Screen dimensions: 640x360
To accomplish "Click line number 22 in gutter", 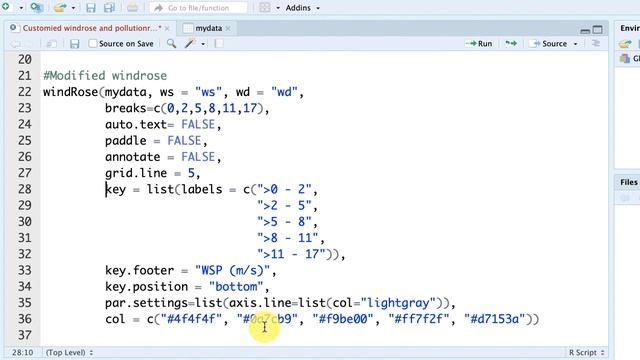I will 24,92.
